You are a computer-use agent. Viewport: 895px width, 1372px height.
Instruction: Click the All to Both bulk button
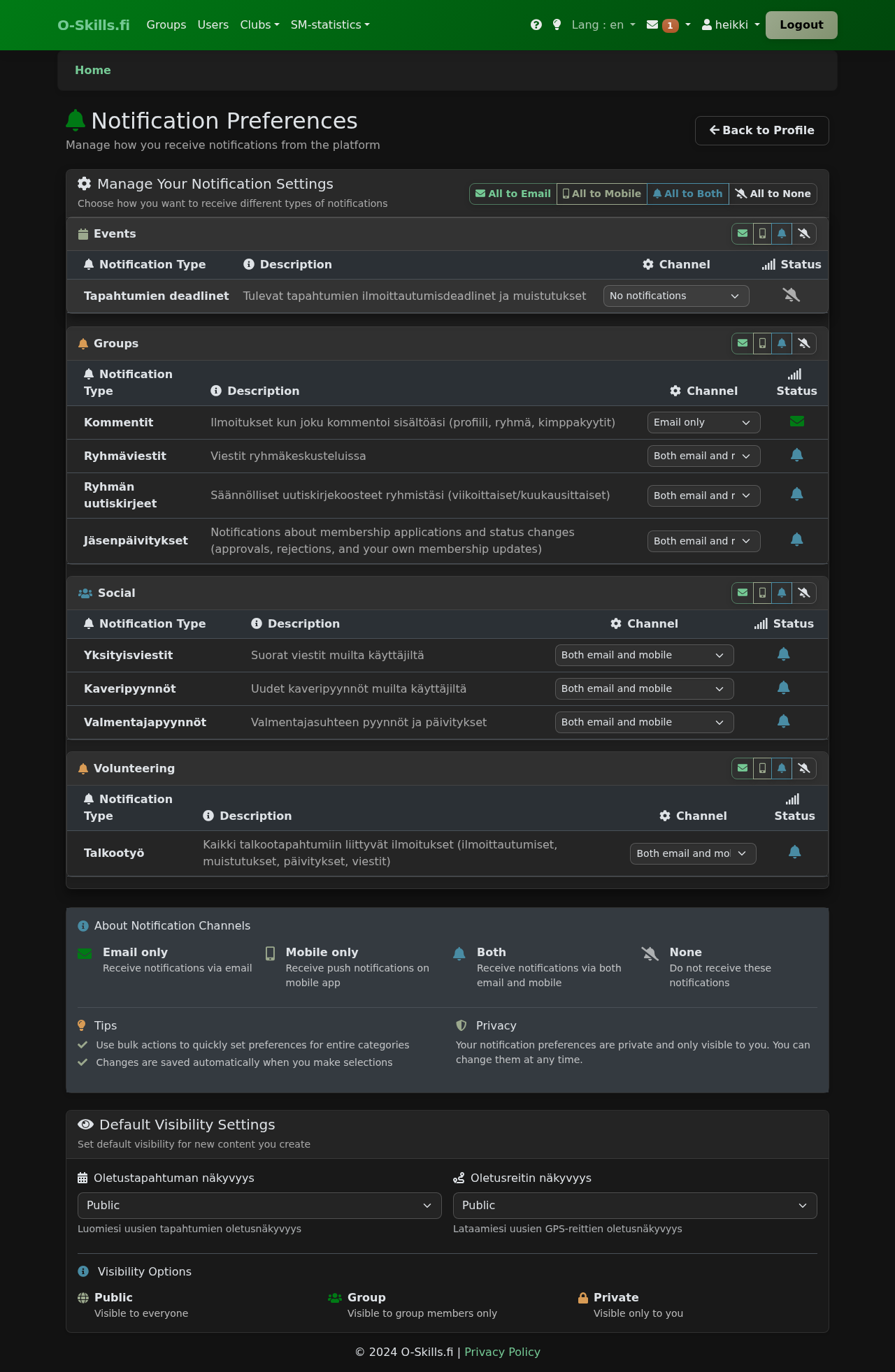688,194
